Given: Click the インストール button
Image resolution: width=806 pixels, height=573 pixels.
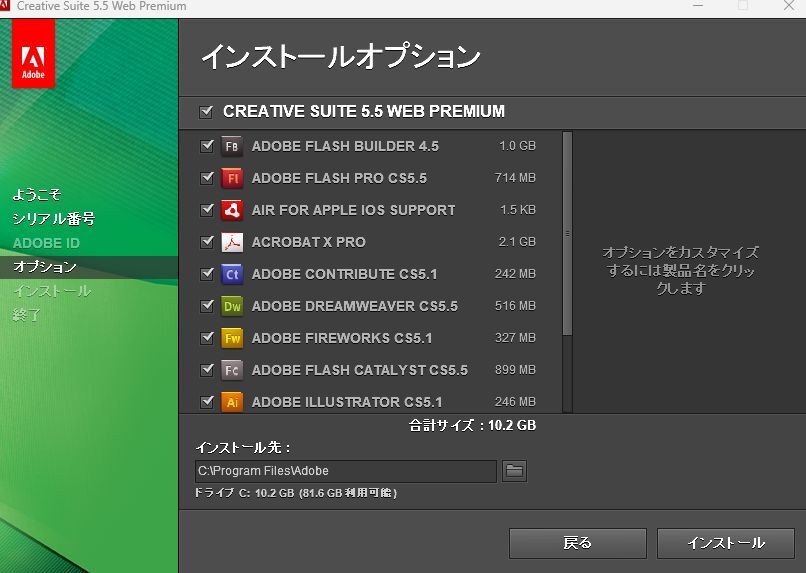Looking at the screenshot, I should tap(725, 543).
